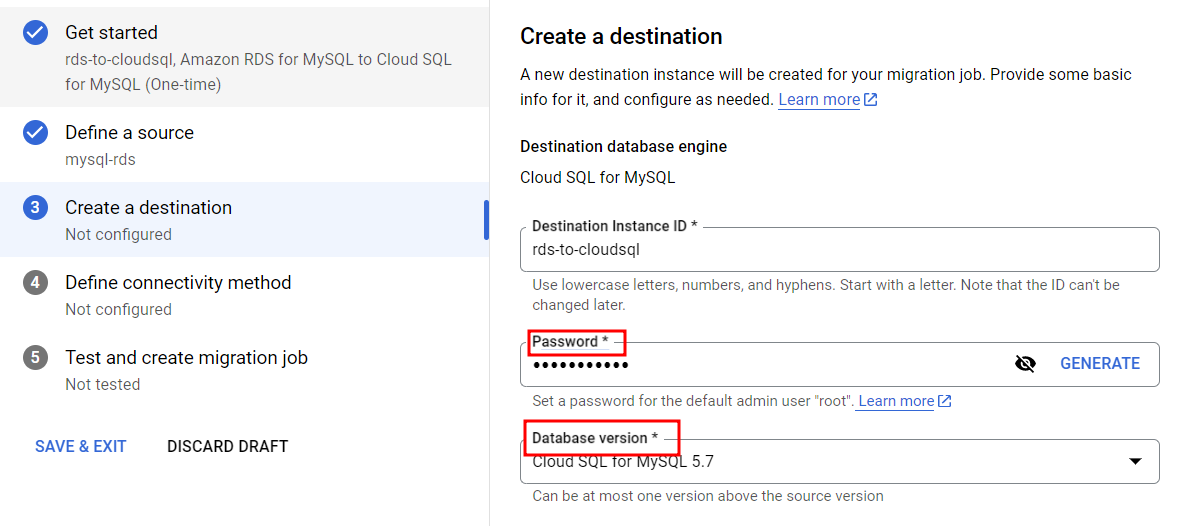Open the Database version dropdown arrow
The width and height of the screenshot is (1196, 526).
[1135, 461]
